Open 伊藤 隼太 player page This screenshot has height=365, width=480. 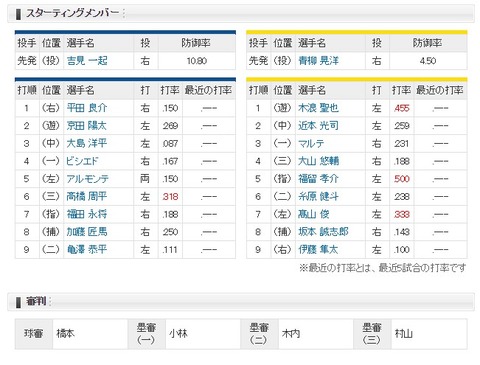pos(318,249)
